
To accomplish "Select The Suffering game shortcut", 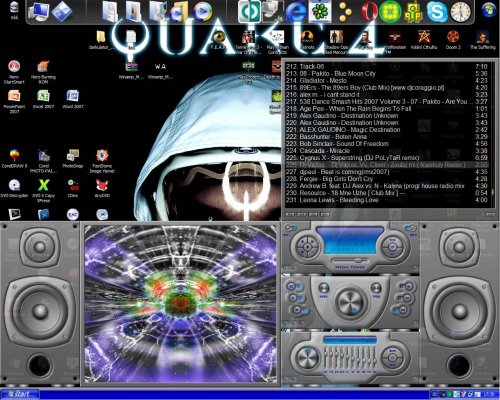I will click(x=483, y=40).
